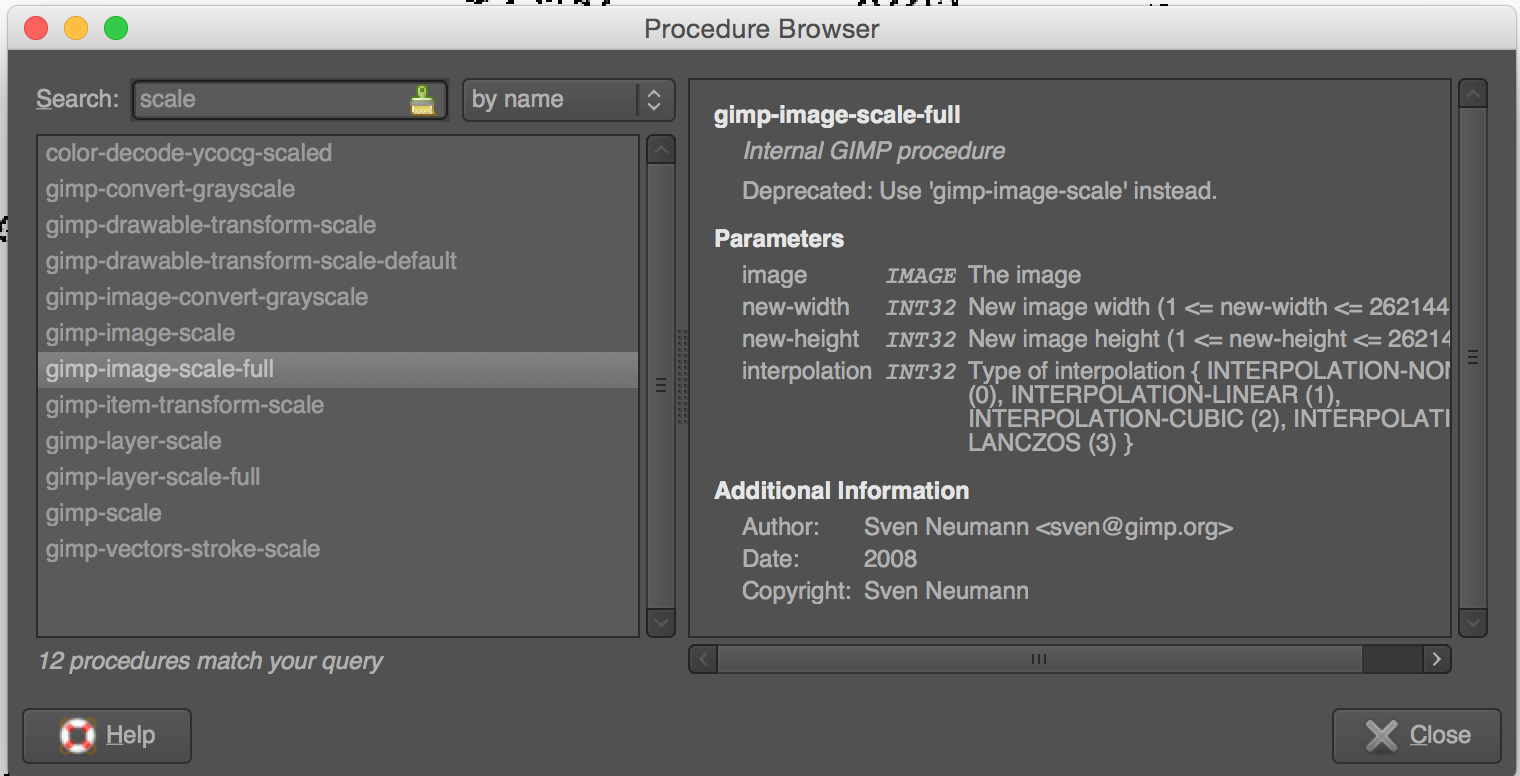Click the procedure list scroll-down arrow
The height and width of the screenshot is (776, 1520).
(661, 623)
